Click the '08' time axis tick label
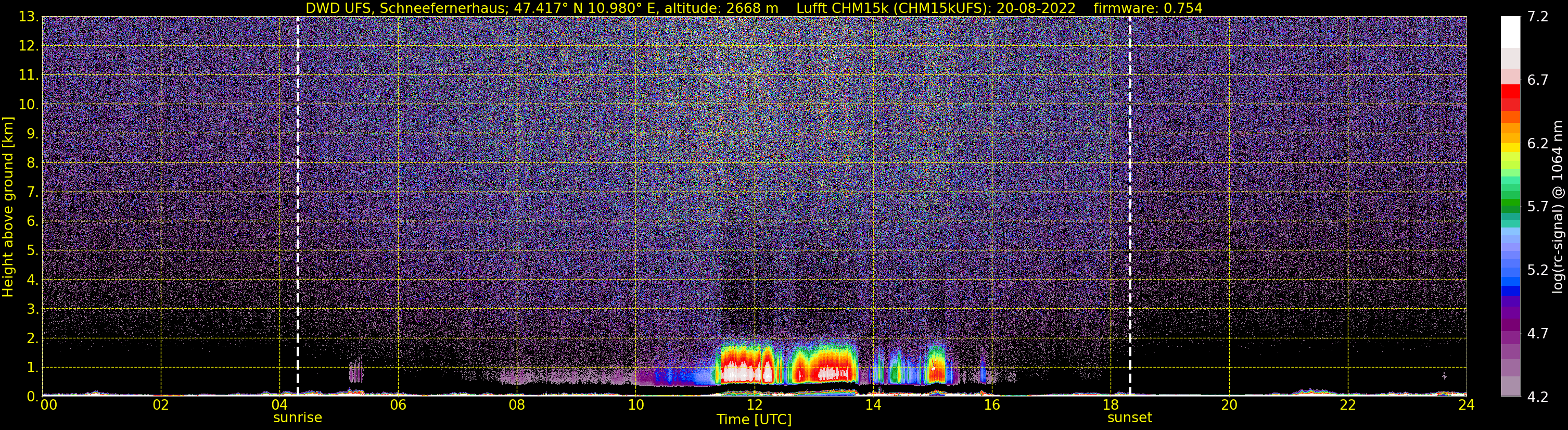Screen dimensions: 1568x430 [517, 406]
